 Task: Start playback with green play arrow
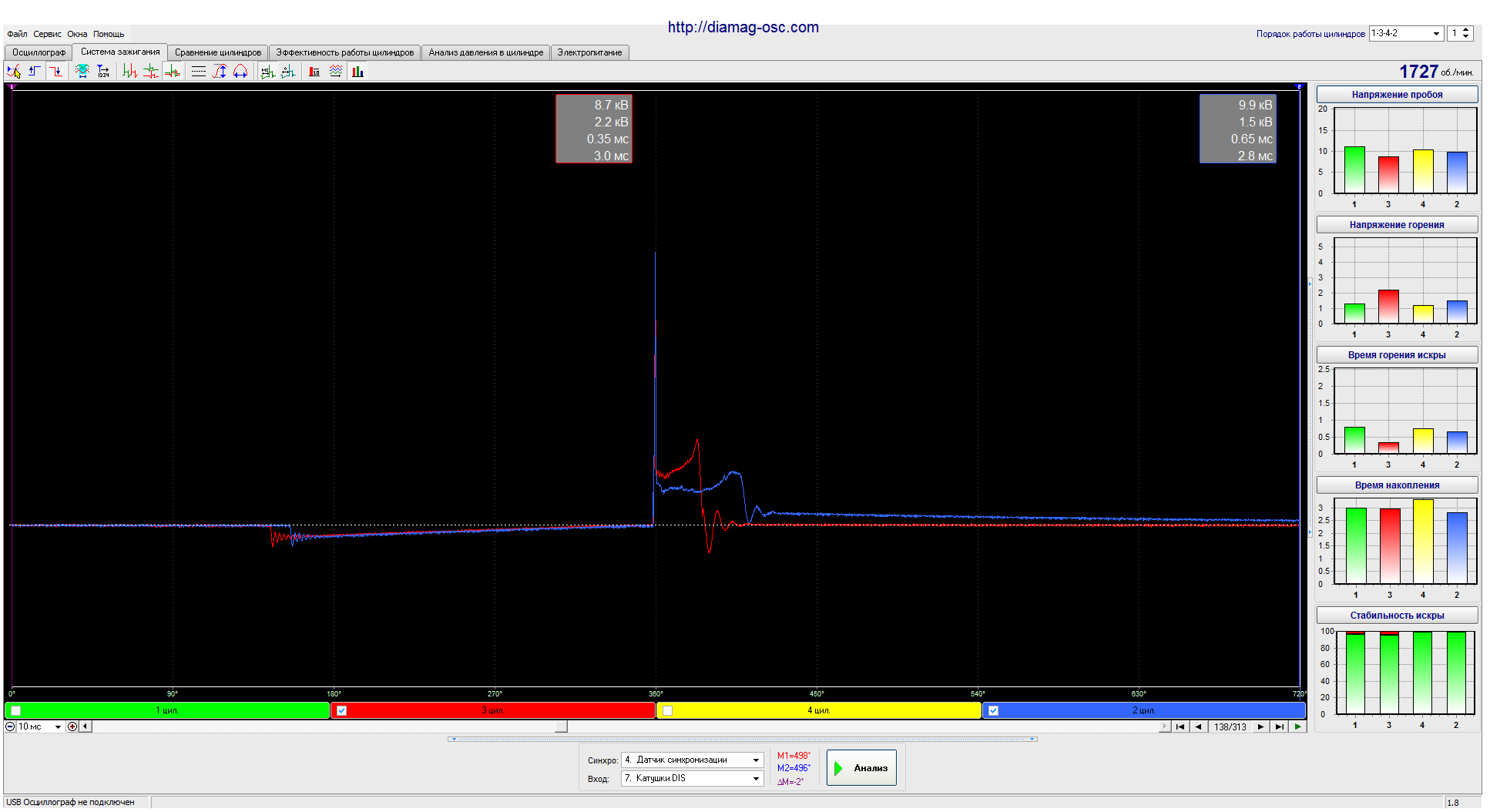pyautogui.click(x=1298, y=726)
